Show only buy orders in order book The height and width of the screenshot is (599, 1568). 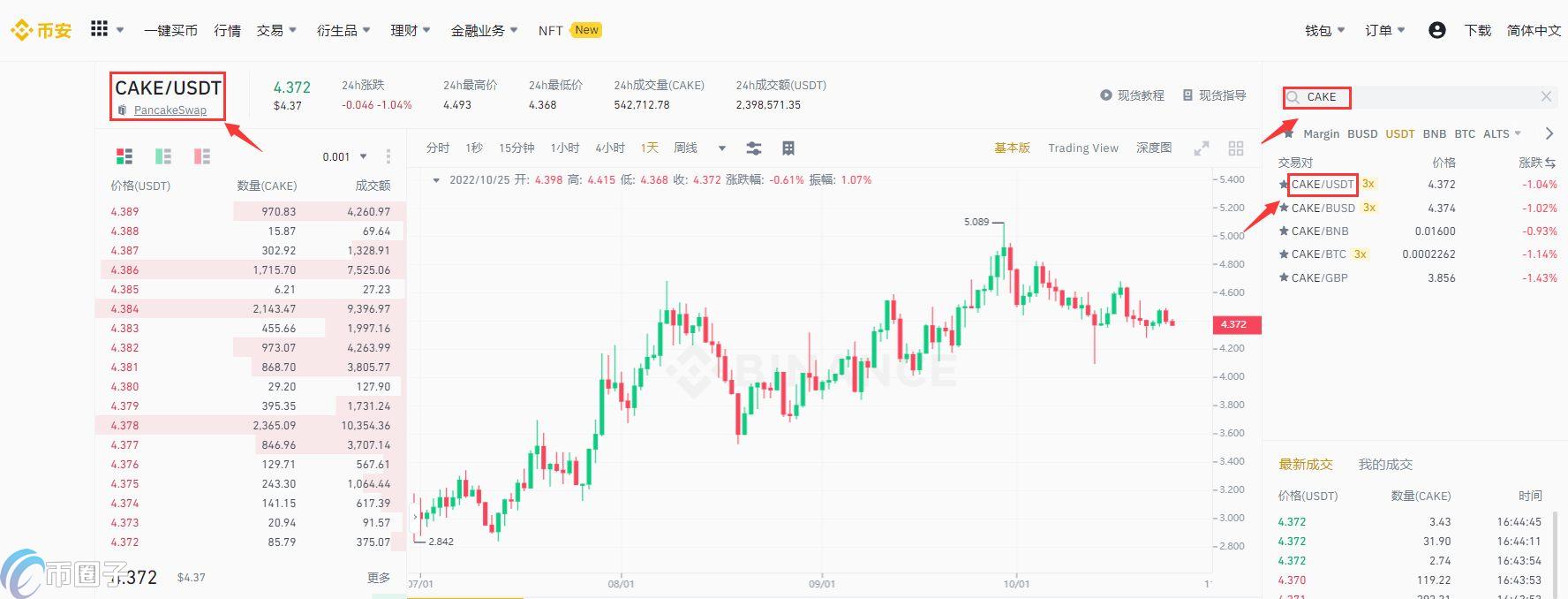pyautogui.click(x=163, y=156)
